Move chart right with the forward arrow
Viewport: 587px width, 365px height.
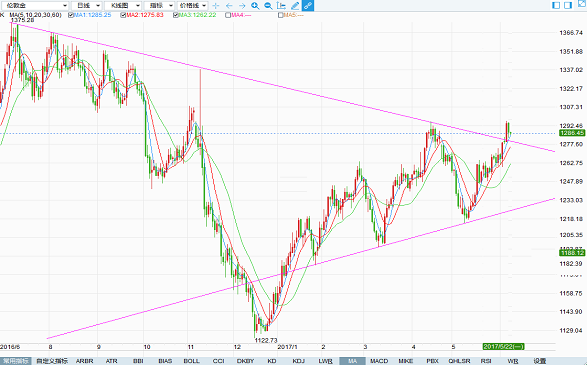tap(242, 6)
